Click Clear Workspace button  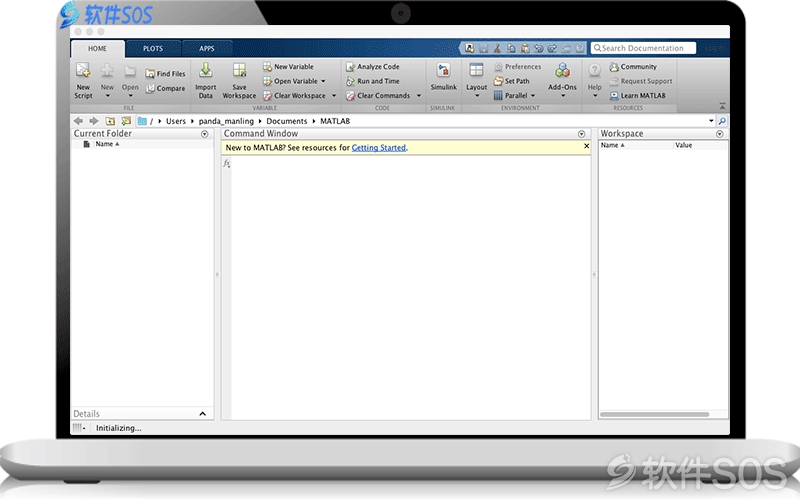point(294,95)
